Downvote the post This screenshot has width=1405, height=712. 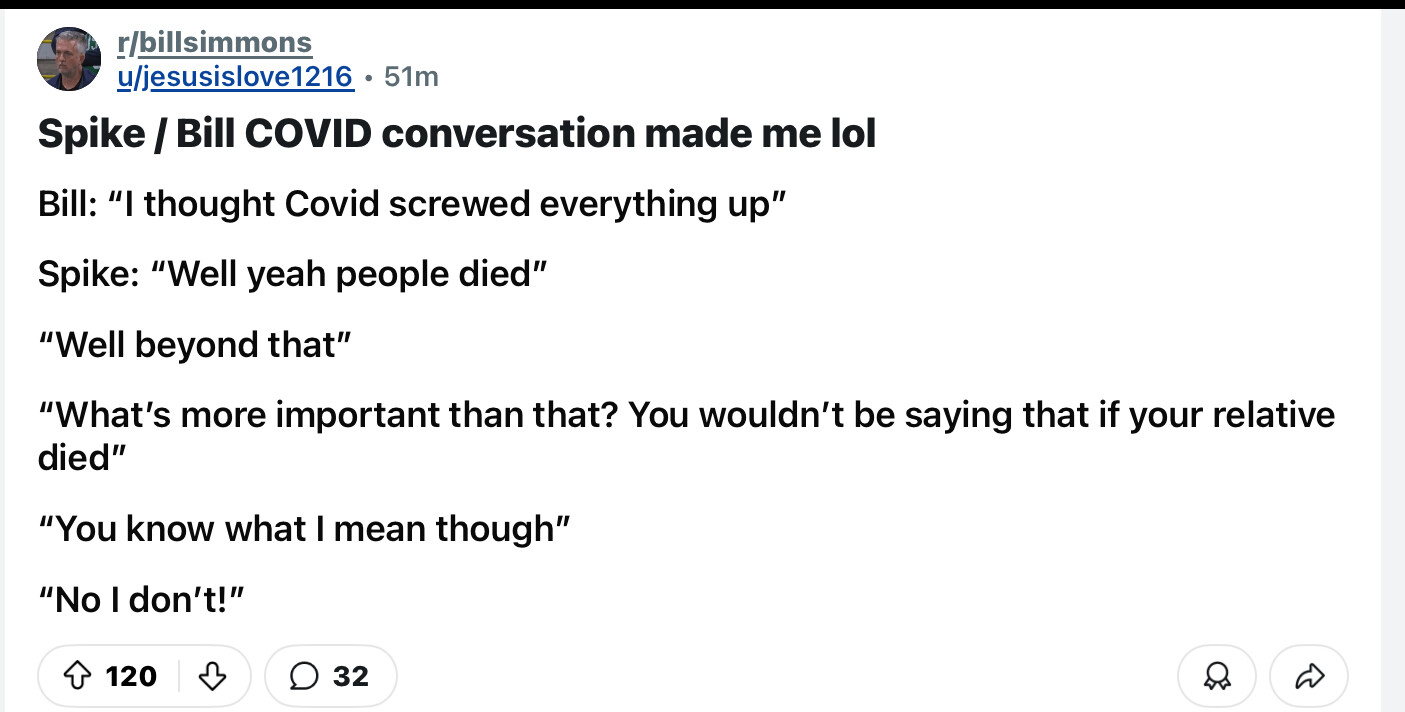[211, 677]
